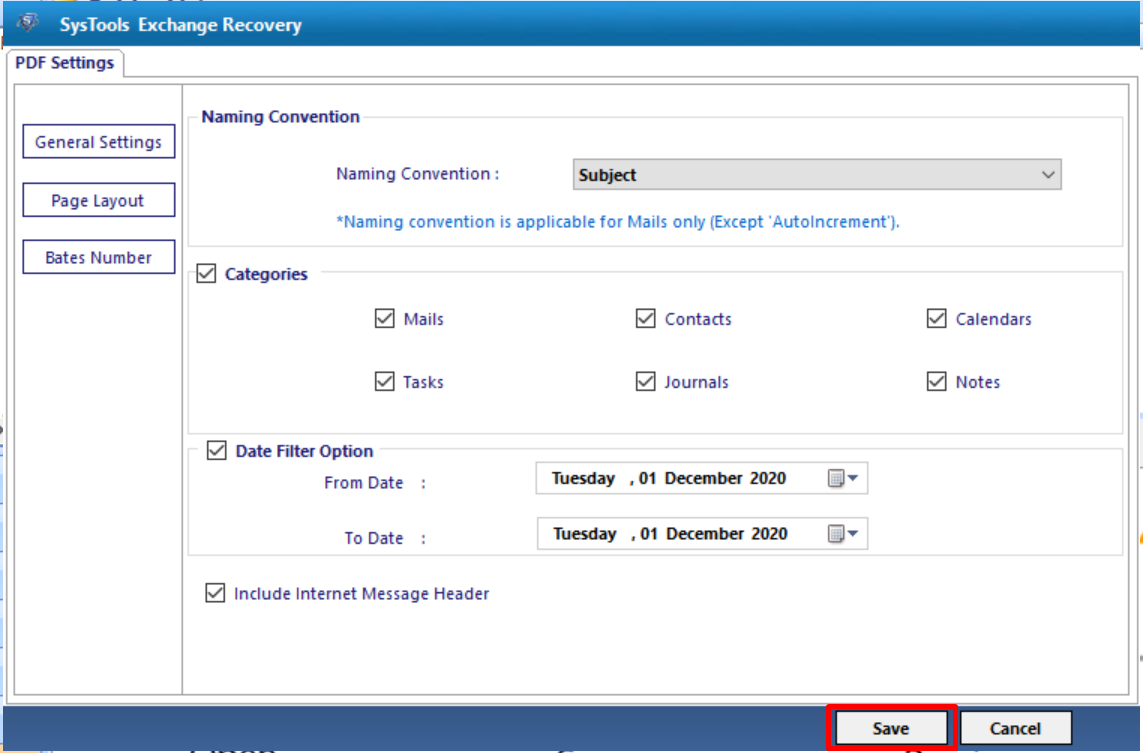Uncheck the Categories checkbox
The height and width of the screenshot is (753, 1143).
(207, 274)
